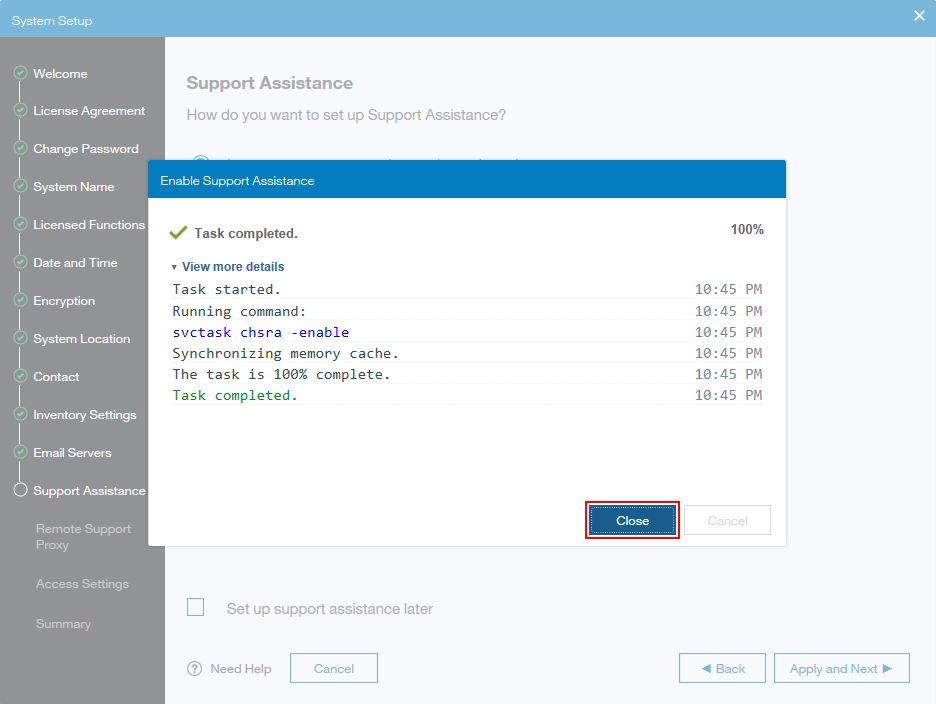This screenshot has height=704, width=936.
Task: Click the Need Help link
Action: tap(240, 669)
